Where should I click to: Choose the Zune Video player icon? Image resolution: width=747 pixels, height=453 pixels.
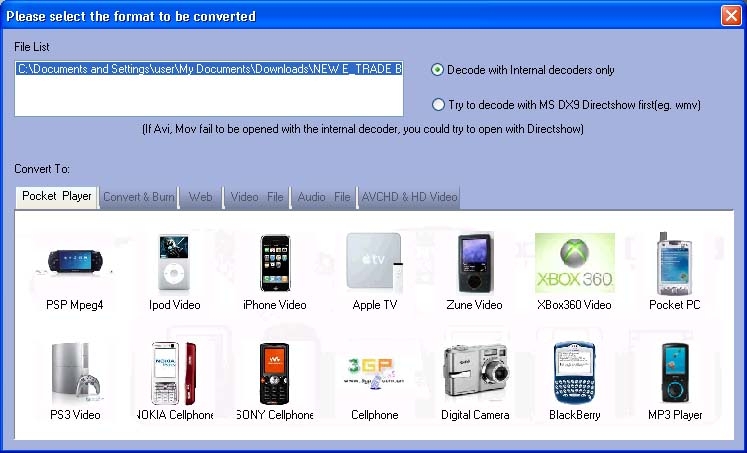[474, 263]
